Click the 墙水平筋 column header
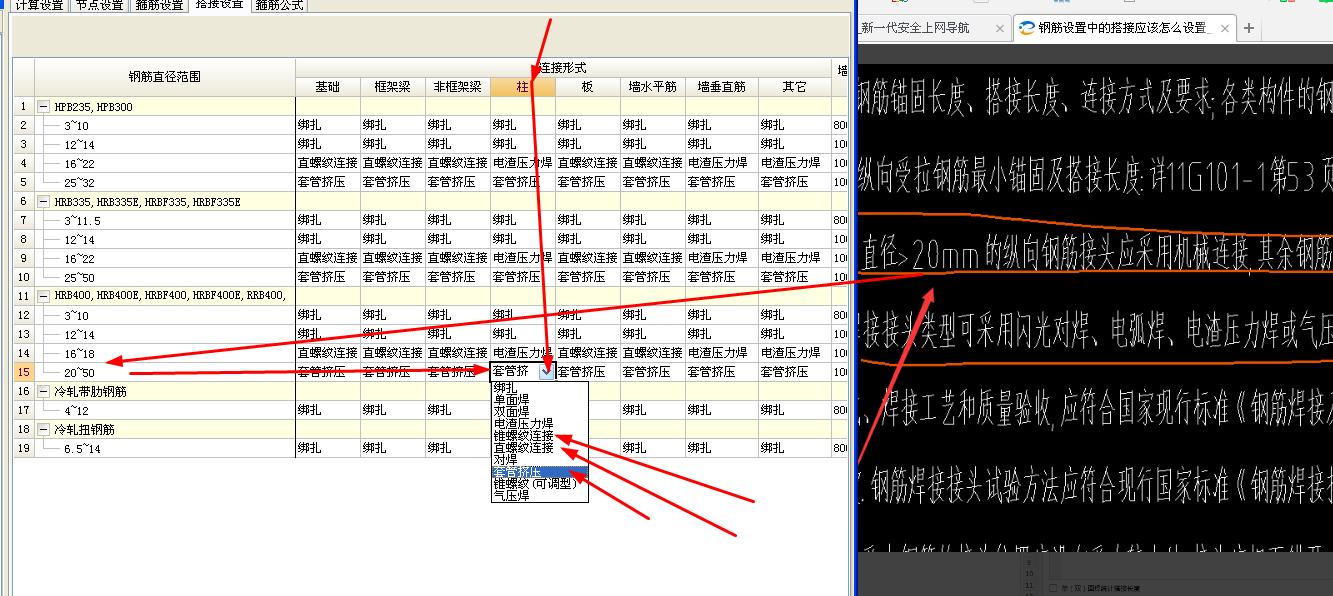This screenshot has height=596, width=1333. [653, 87]
